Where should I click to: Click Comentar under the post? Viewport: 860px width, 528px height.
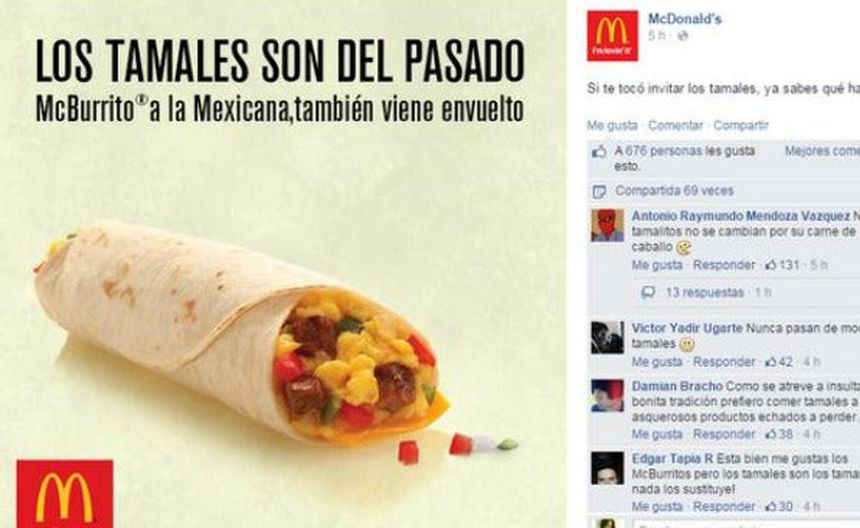675,126
